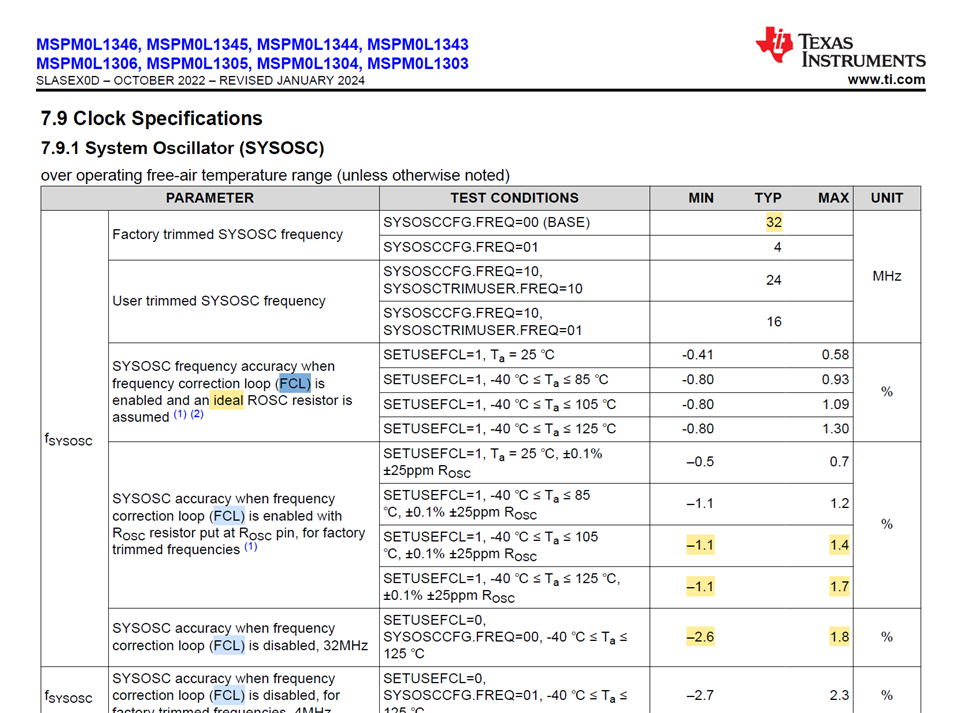Click the selected FCL word highlighted in blue
The image size is (959, 713).
[295, 383]
